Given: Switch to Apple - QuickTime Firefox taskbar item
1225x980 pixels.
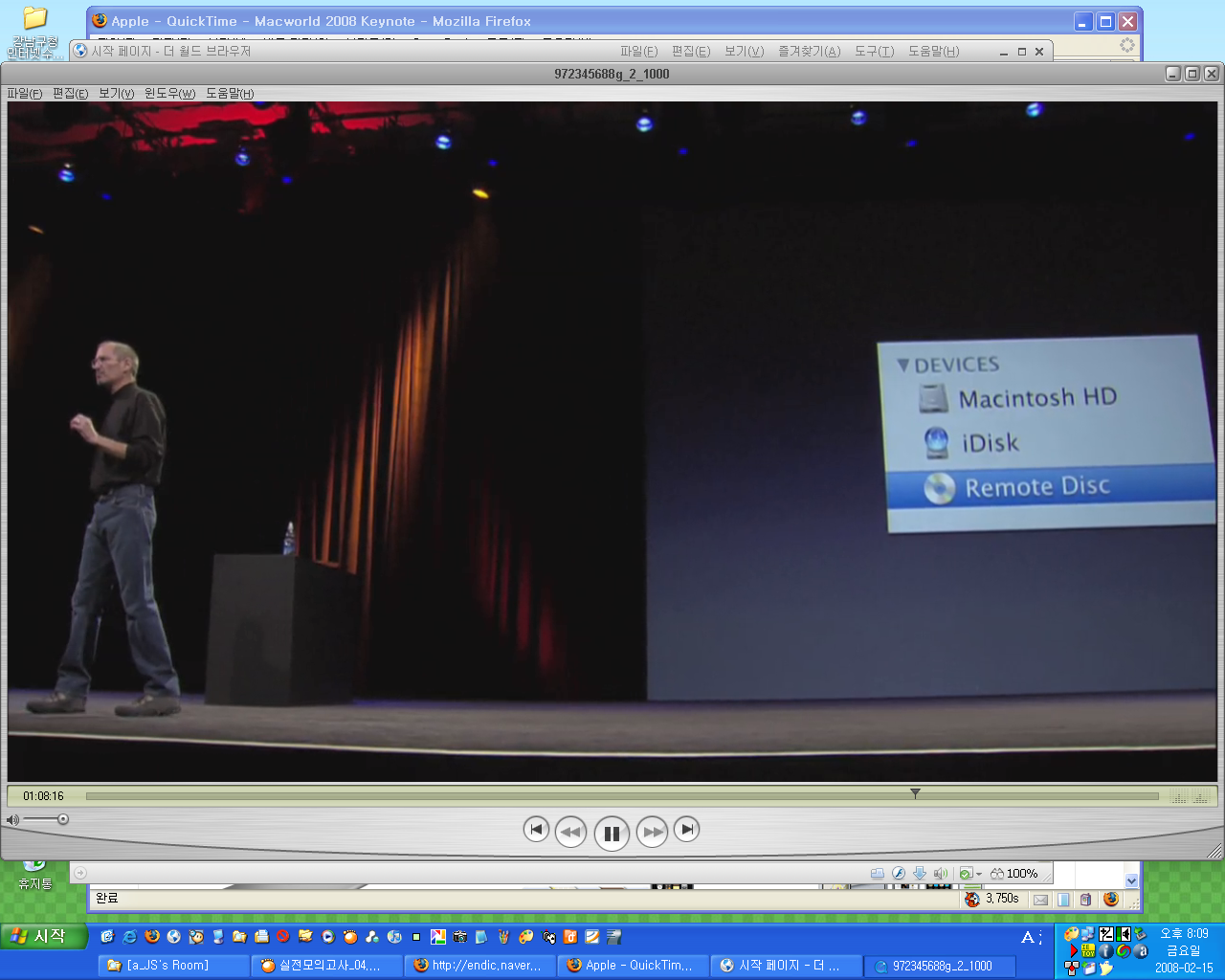Looking at the screenshot, I should pos(633,965).
